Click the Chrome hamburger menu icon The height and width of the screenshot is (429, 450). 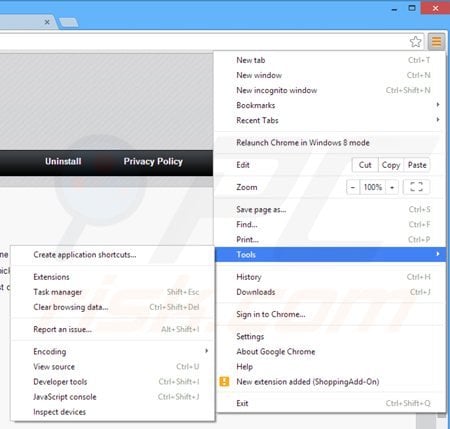click(436, 42)
